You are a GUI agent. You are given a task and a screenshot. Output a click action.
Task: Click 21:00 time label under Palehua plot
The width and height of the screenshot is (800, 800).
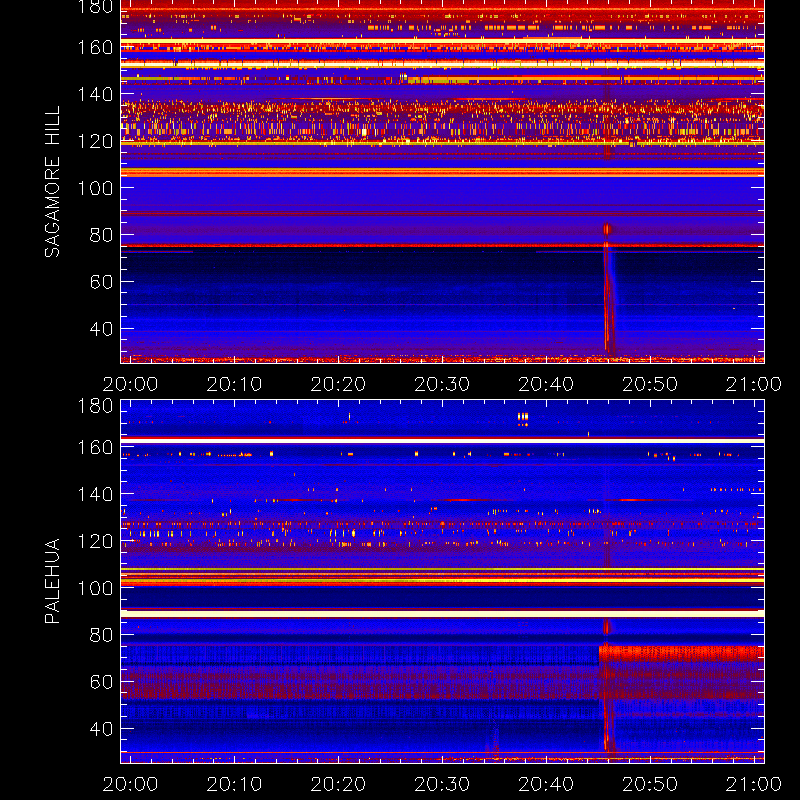click(x=754, y=784)
